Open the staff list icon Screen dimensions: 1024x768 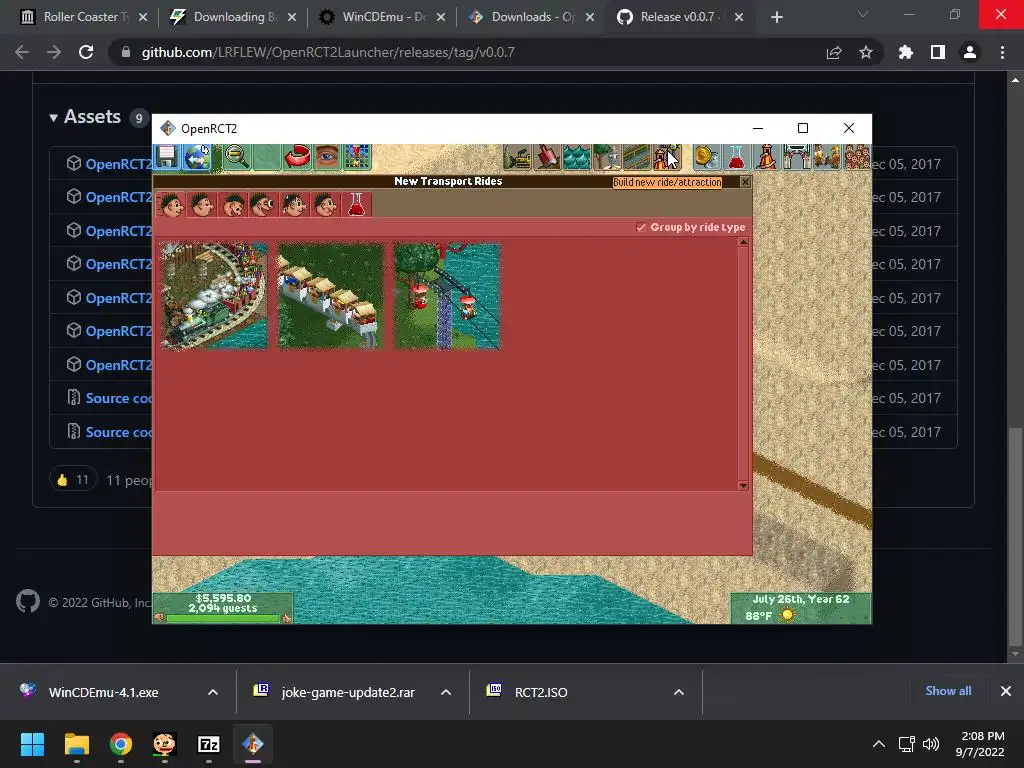point(827,157)
